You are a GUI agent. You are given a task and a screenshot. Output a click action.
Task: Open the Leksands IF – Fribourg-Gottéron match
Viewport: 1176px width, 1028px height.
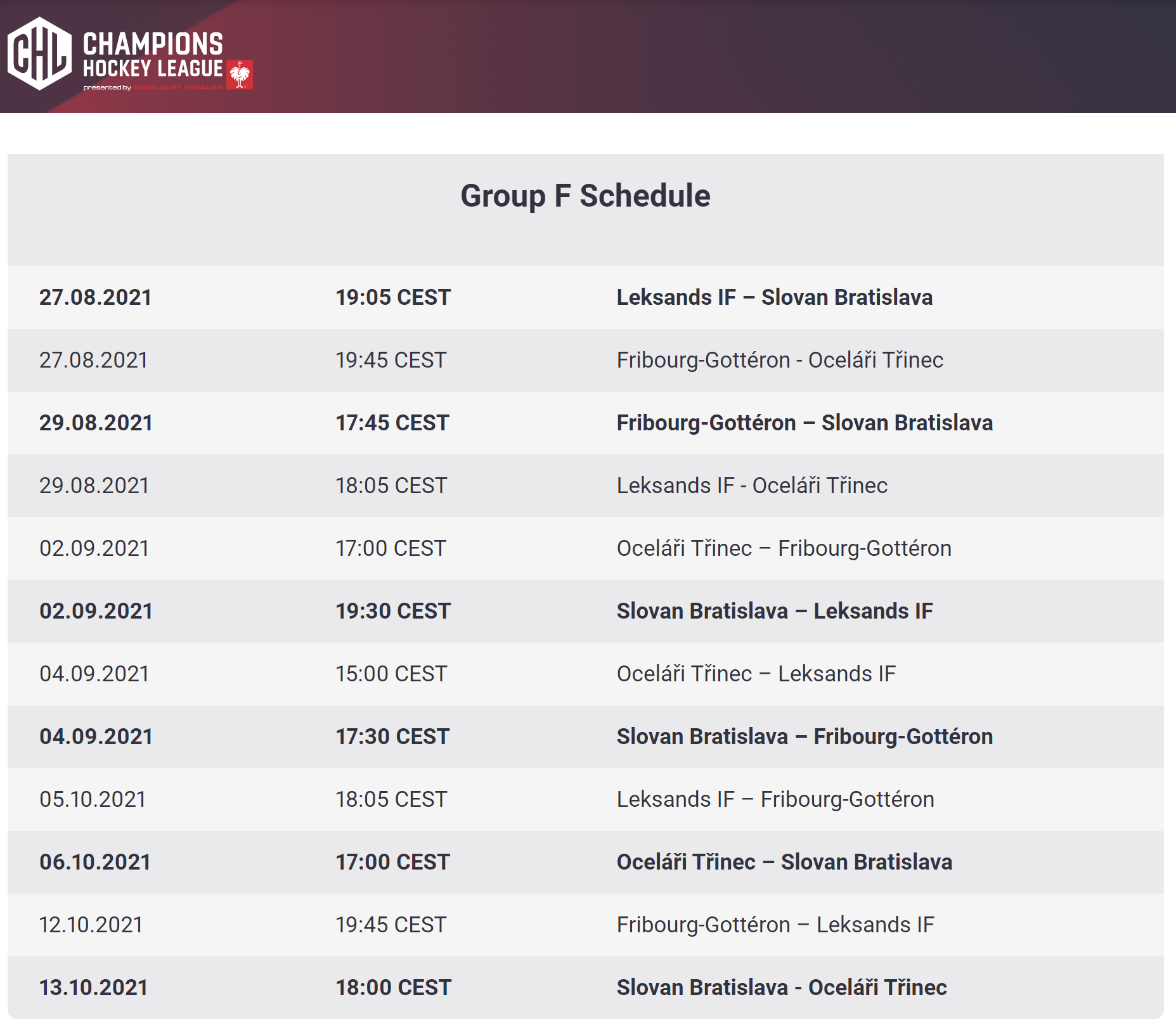tap(775, 799)
